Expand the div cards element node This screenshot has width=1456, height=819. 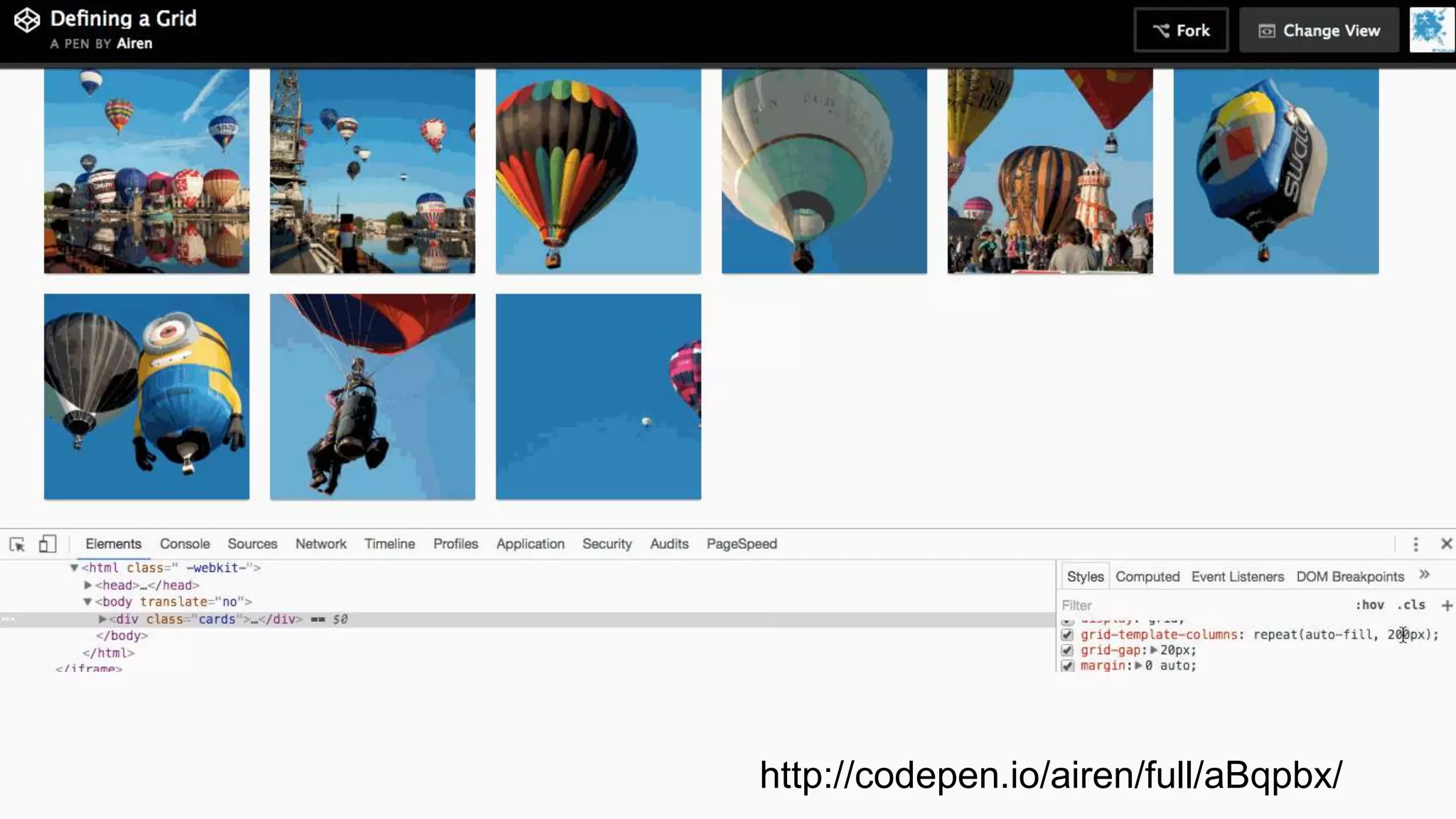[102, 619]
